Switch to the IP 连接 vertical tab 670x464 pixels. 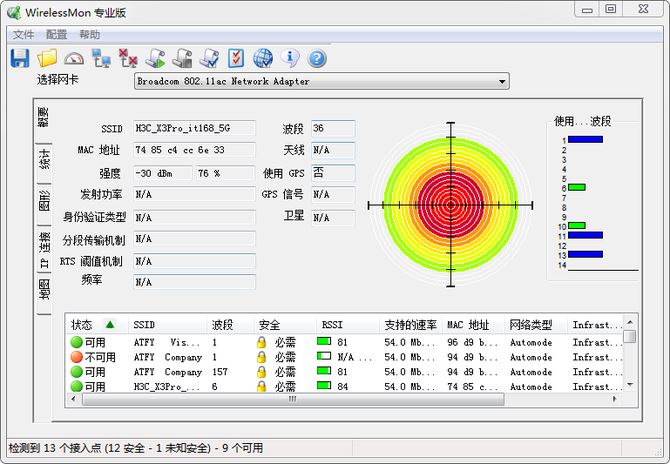point(44,250)
